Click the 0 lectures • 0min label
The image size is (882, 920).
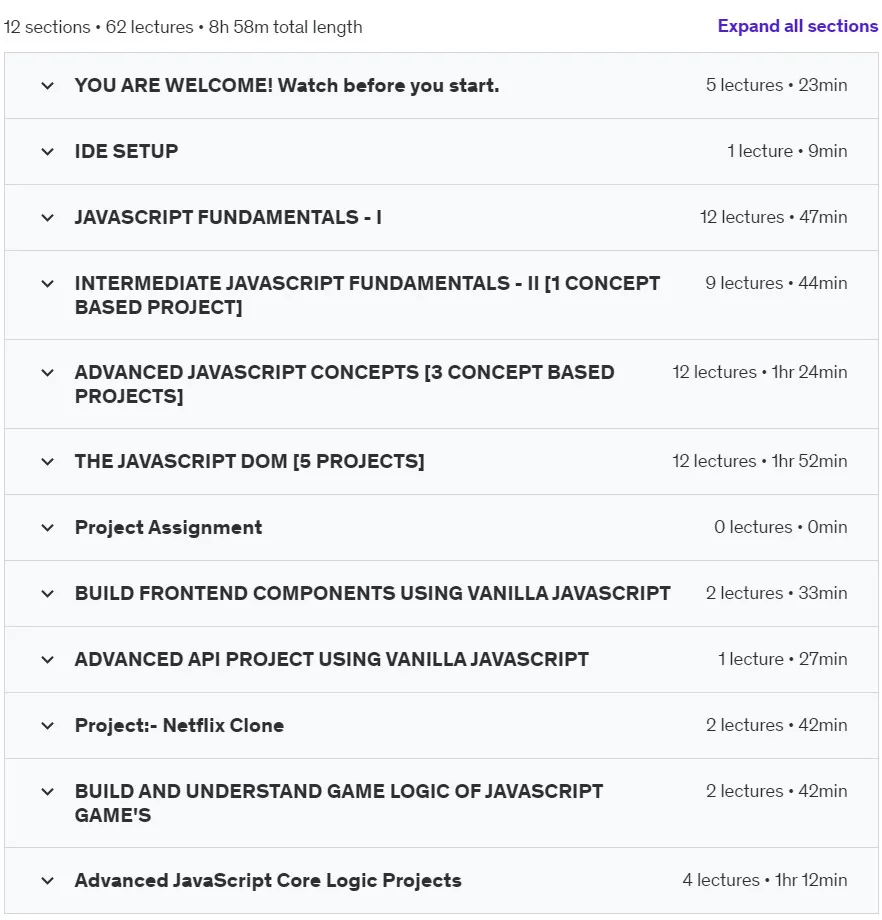780,527
